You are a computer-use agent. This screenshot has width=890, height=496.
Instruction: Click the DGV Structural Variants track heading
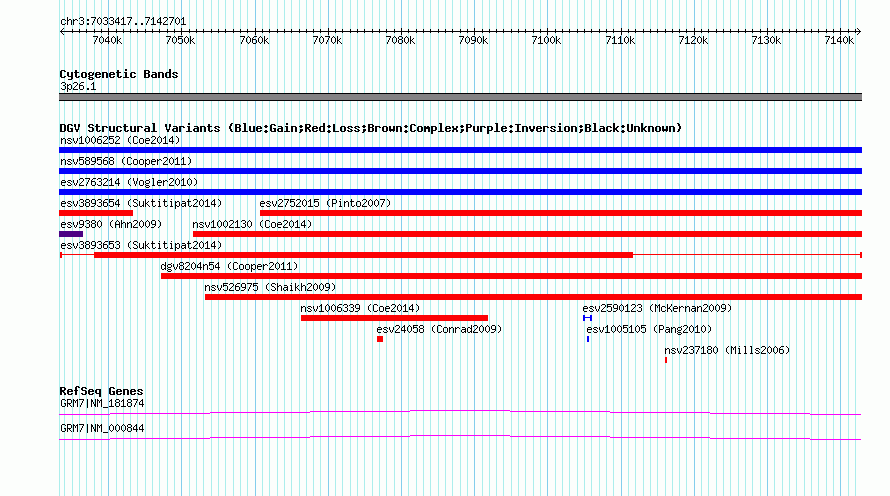point(371,128)
